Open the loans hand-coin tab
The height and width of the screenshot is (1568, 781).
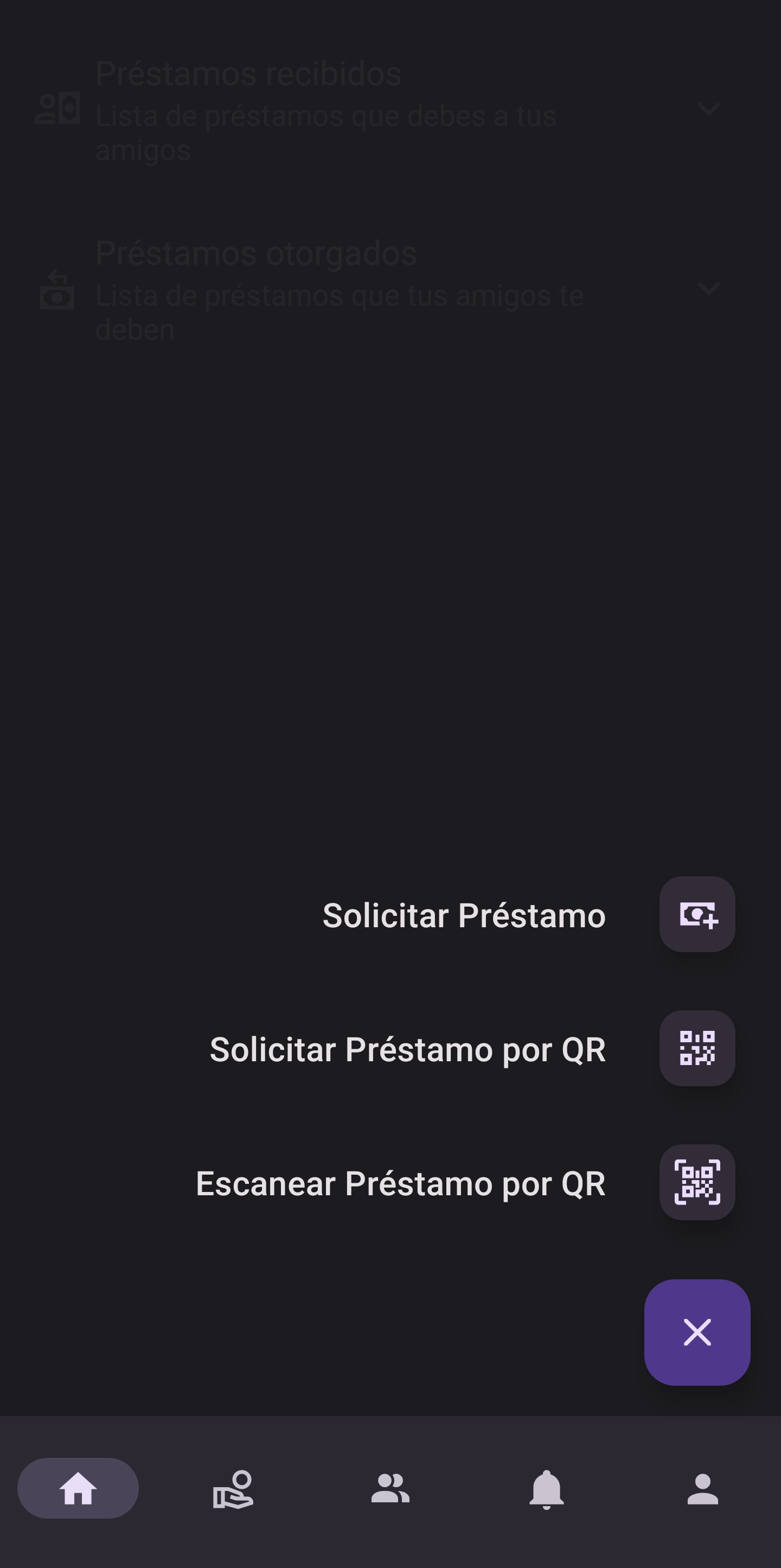[234, 1488]
